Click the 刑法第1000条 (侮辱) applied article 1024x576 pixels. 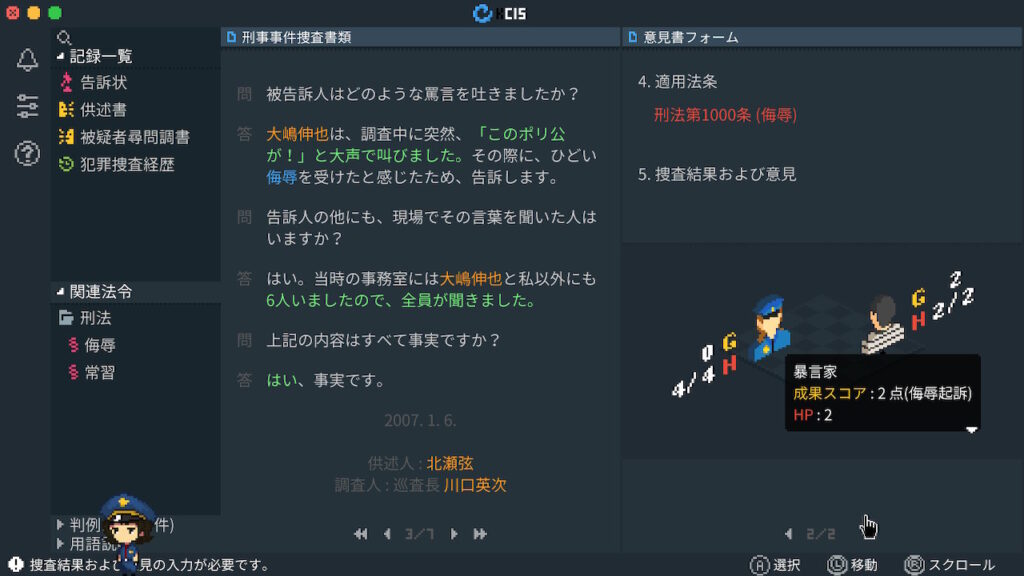pyautogui.click(x=725, y=115)
